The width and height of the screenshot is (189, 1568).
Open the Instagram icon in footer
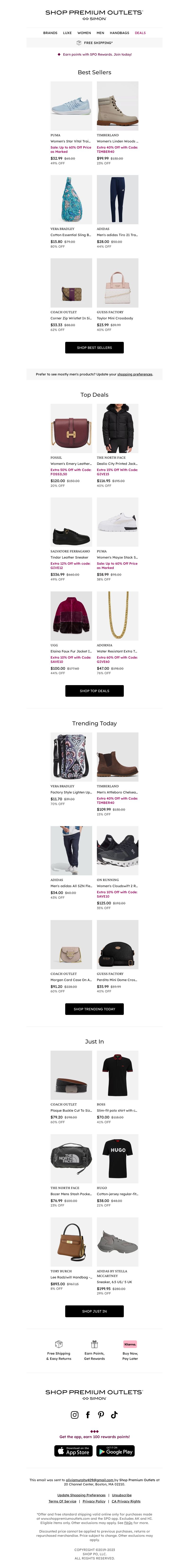(x=75, y=1415)
